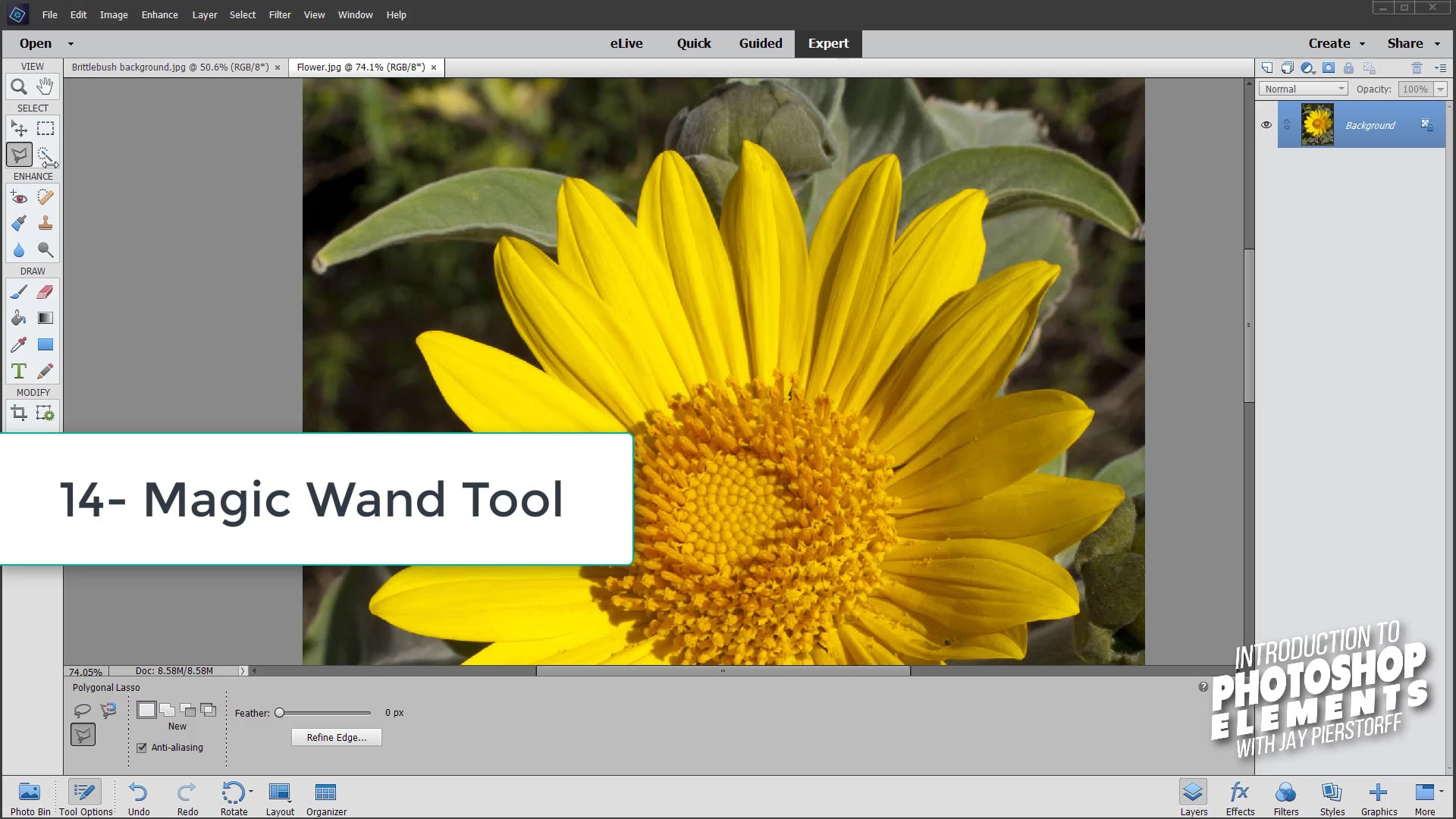The height and width of the screenshot is (819, 1456).
Task: Select the Clone Stamp tool
Action: pyautogui.click(x=45, y=223)
